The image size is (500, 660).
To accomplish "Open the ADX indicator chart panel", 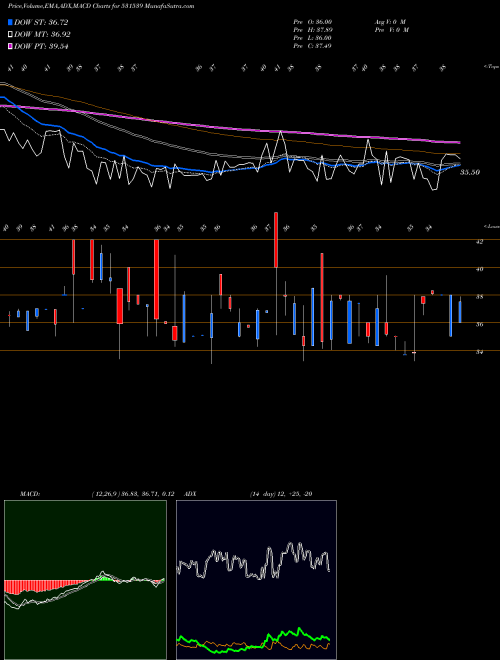I will (x=256, y=580).
